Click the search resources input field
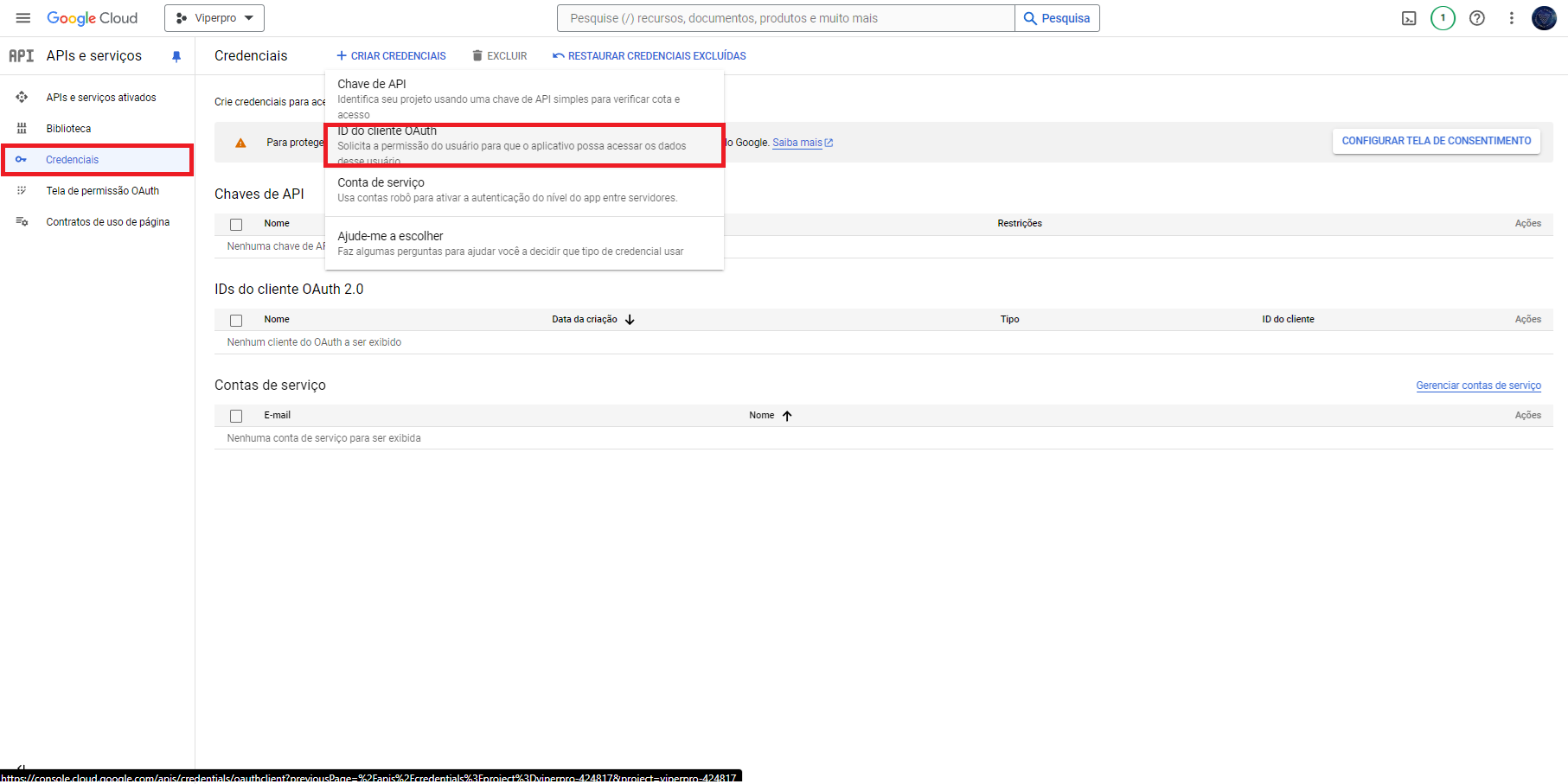The width and height of the screenshot is (1568, 784). coord(785,18)
